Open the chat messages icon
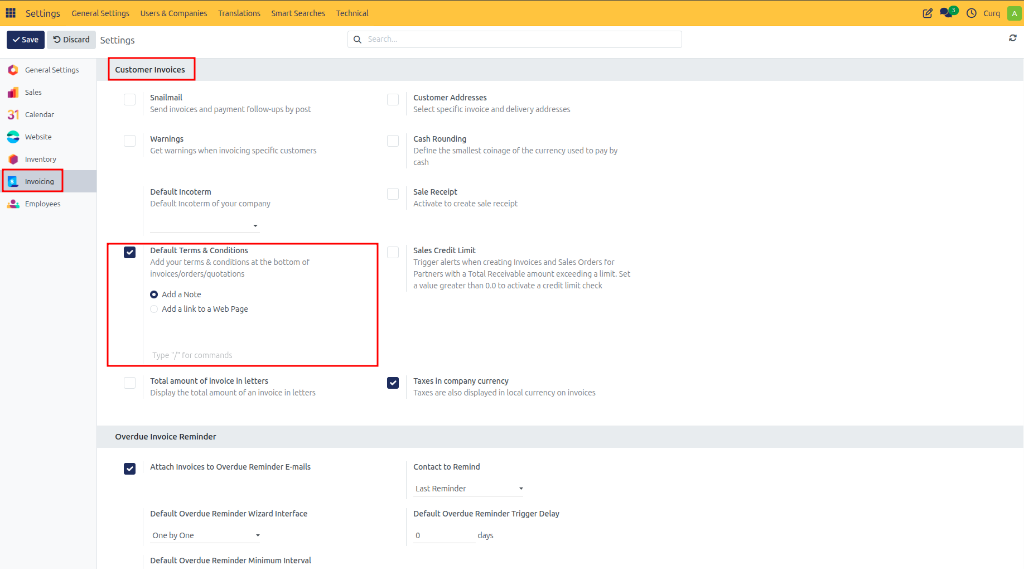The height and width of the screenshot is (569, 1024). 948,12
